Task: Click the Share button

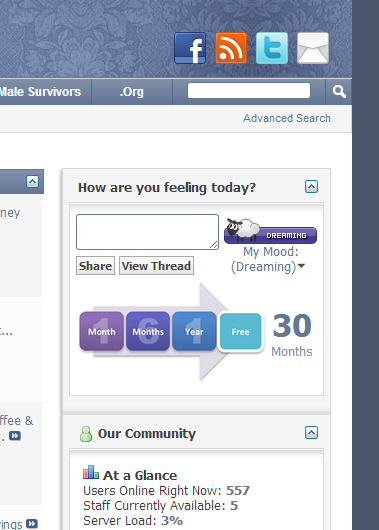Action: pyautogui.click(x=95, y=266)
